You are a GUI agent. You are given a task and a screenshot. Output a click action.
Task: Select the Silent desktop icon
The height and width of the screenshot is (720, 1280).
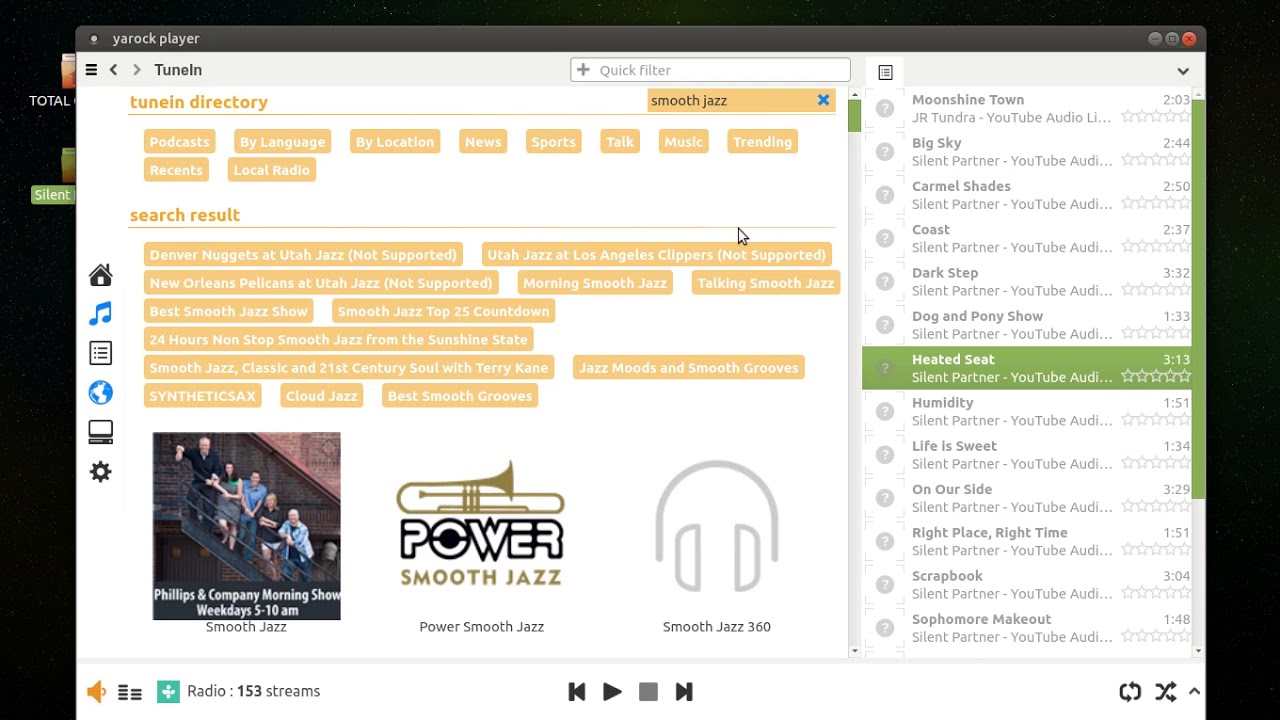(52, 176)
